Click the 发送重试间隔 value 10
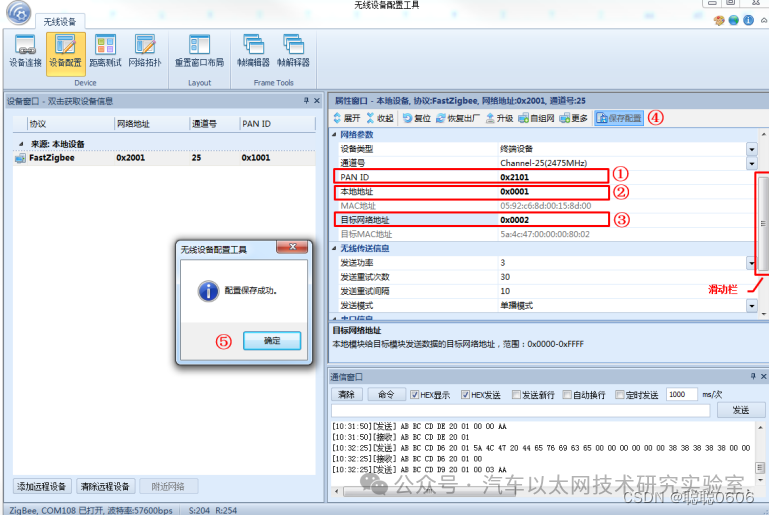The width and height of the screenshot is (769, 515). [505, 291]
